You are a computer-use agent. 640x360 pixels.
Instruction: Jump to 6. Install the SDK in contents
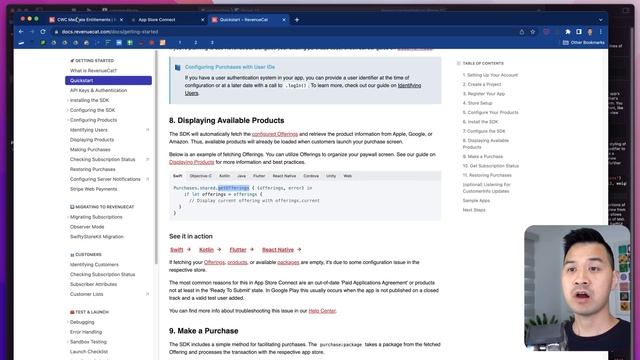(480, 122)
